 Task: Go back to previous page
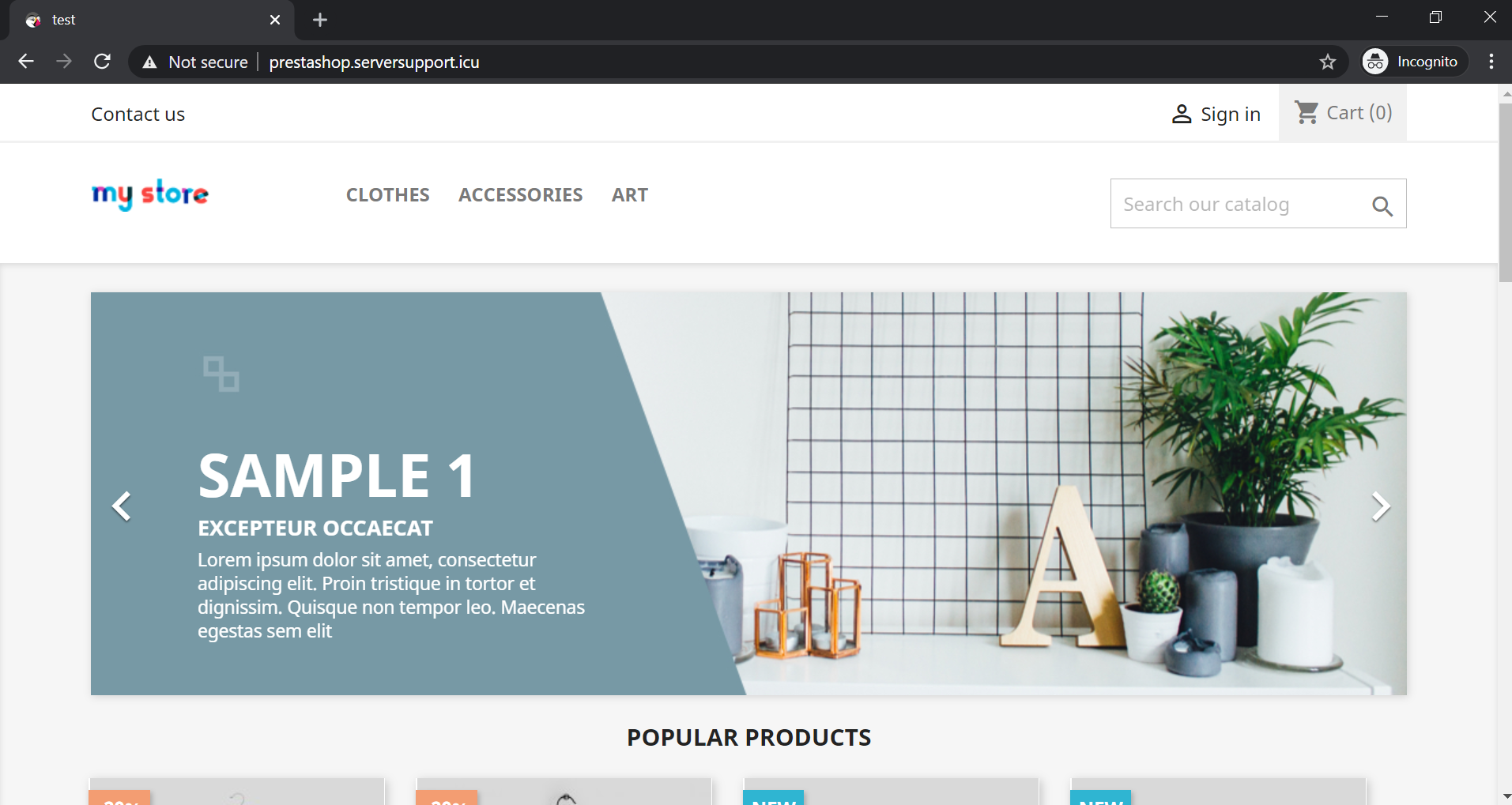26,62
